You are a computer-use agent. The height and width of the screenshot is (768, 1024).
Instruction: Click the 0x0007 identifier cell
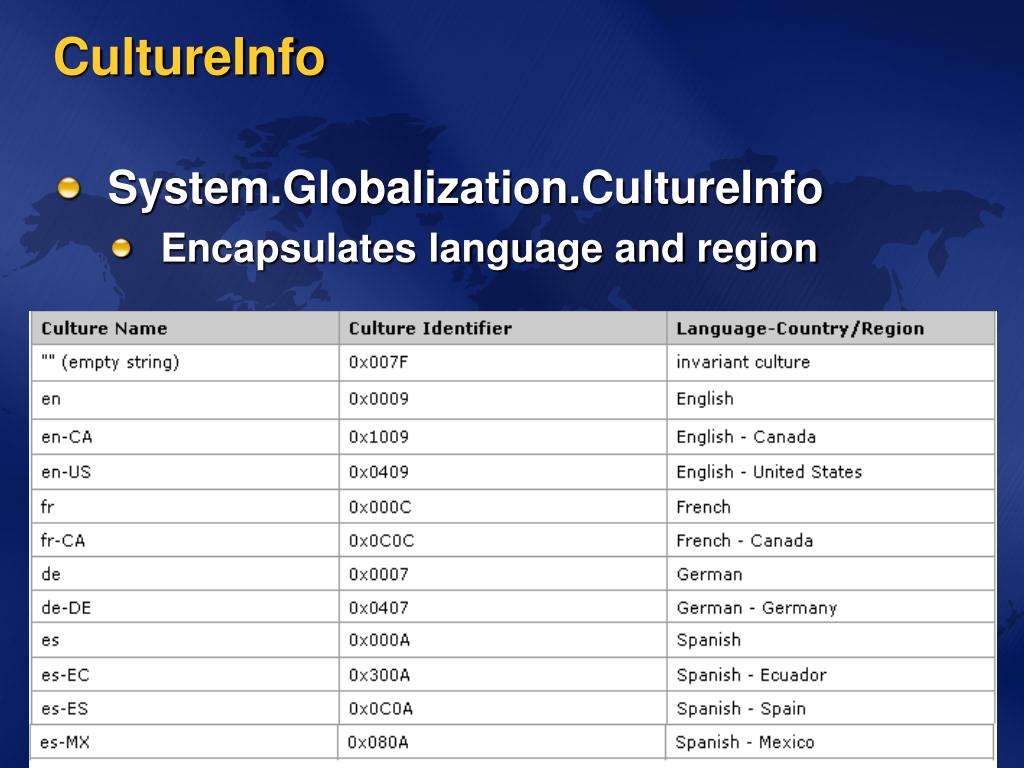pyautogui.click(x=503, y=575)
